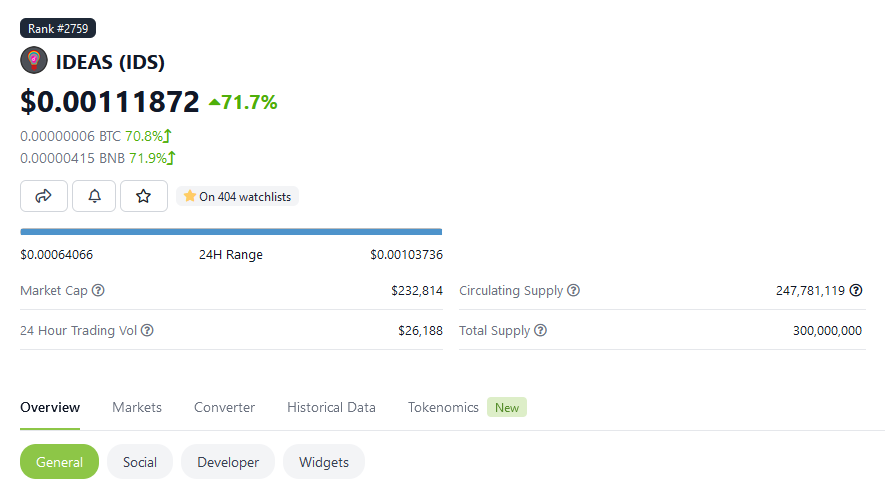Image resolution: width=885 pixels, height=493 pixels.
Task: Click the 24H range progress bar
Action: 231,232
